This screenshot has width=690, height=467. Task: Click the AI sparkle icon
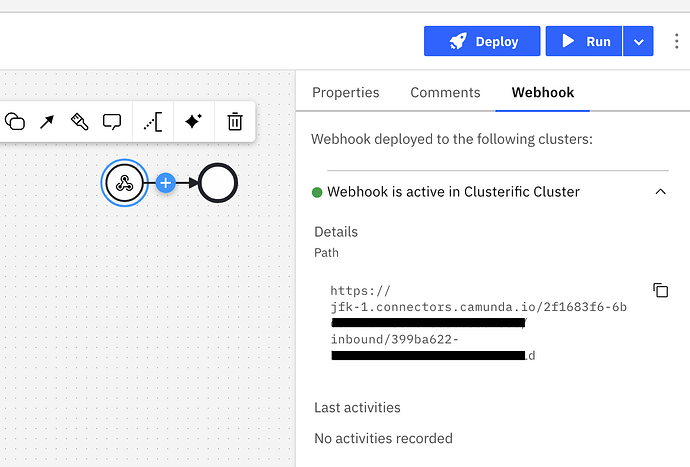pos(194,121)
